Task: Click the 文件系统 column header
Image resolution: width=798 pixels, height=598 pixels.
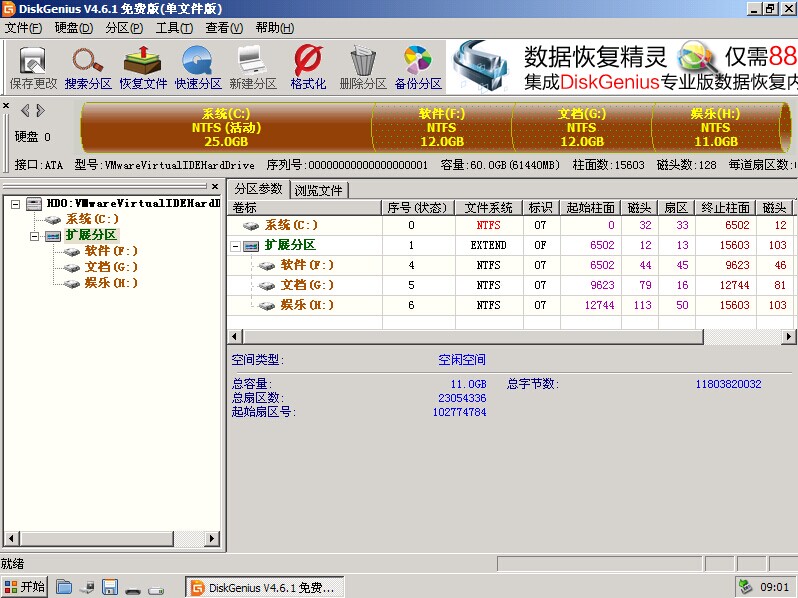Action: pos(489,208)
